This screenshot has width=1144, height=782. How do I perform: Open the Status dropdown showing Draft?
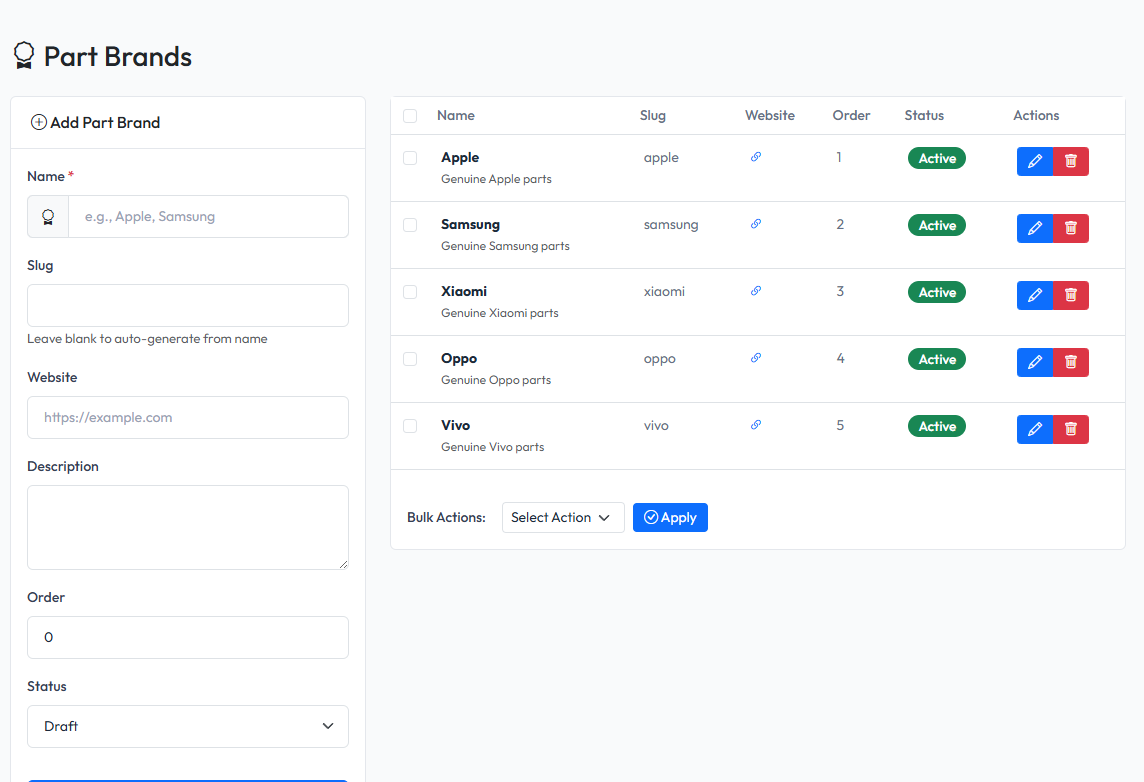pyautogui.click(x=188, y=726)
